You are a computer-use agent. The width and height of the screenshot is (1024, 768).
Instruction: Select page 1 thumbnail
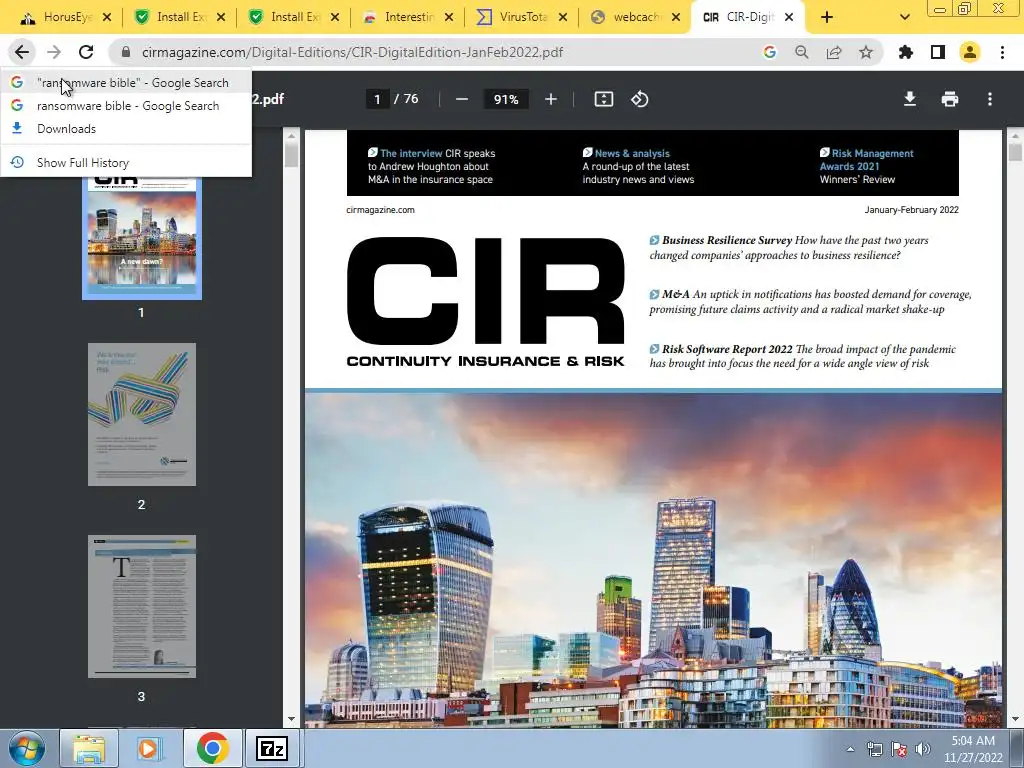coord(142,238)
